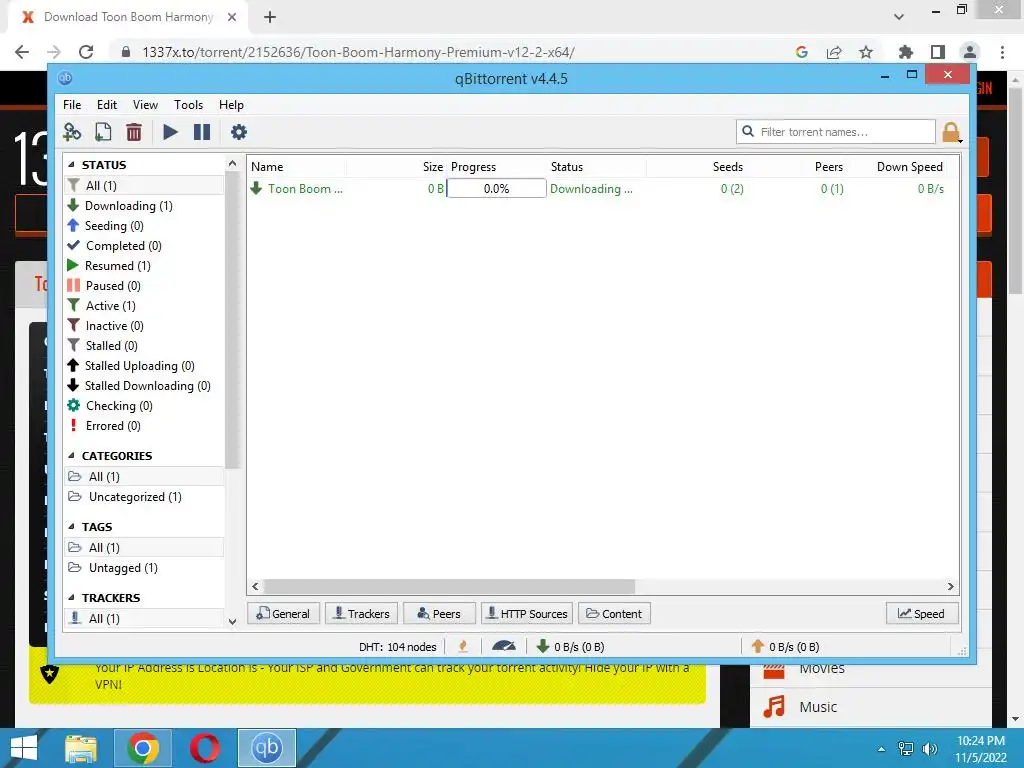This screenshot has width=1024, height=768.
Task: Select Checking (0) status filter
Action: coord(144,406)
